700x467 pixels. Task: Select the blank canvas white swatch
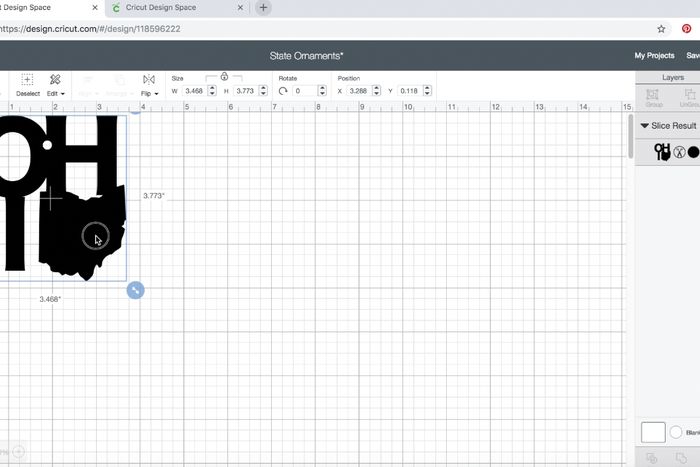point(652,432)
